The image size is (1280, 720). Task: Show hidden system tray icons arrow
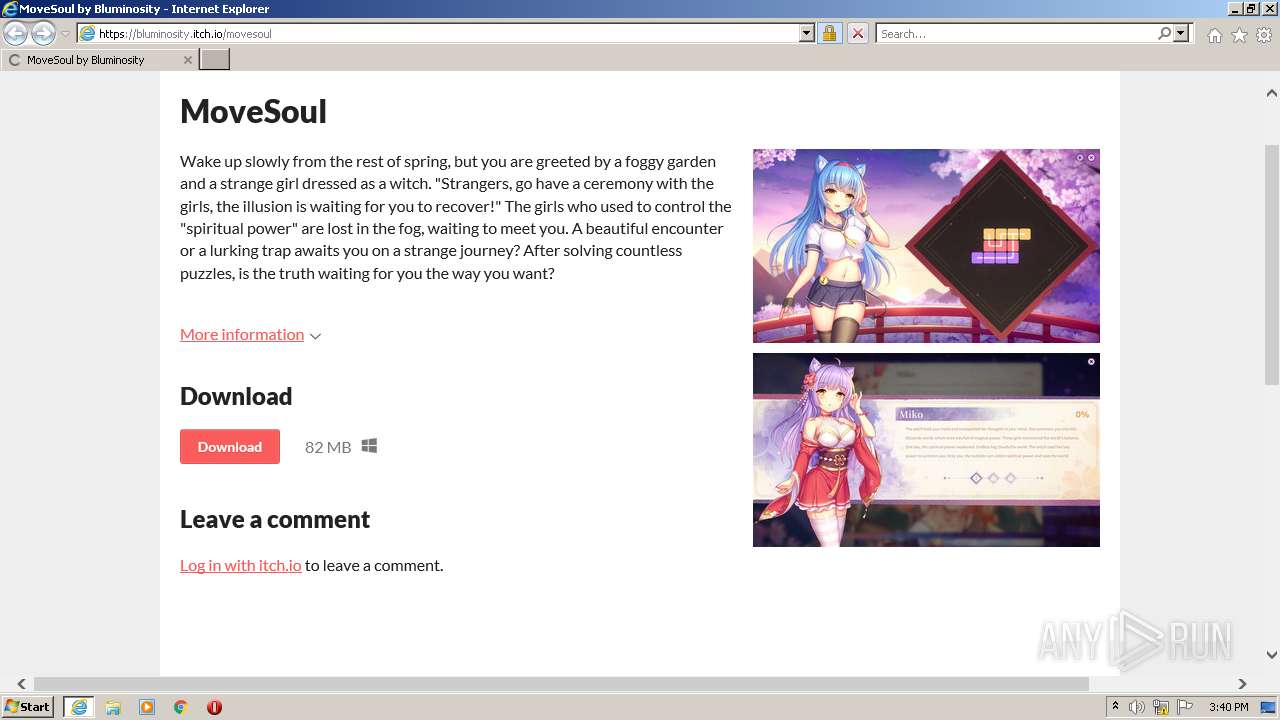coord(1116,707)
